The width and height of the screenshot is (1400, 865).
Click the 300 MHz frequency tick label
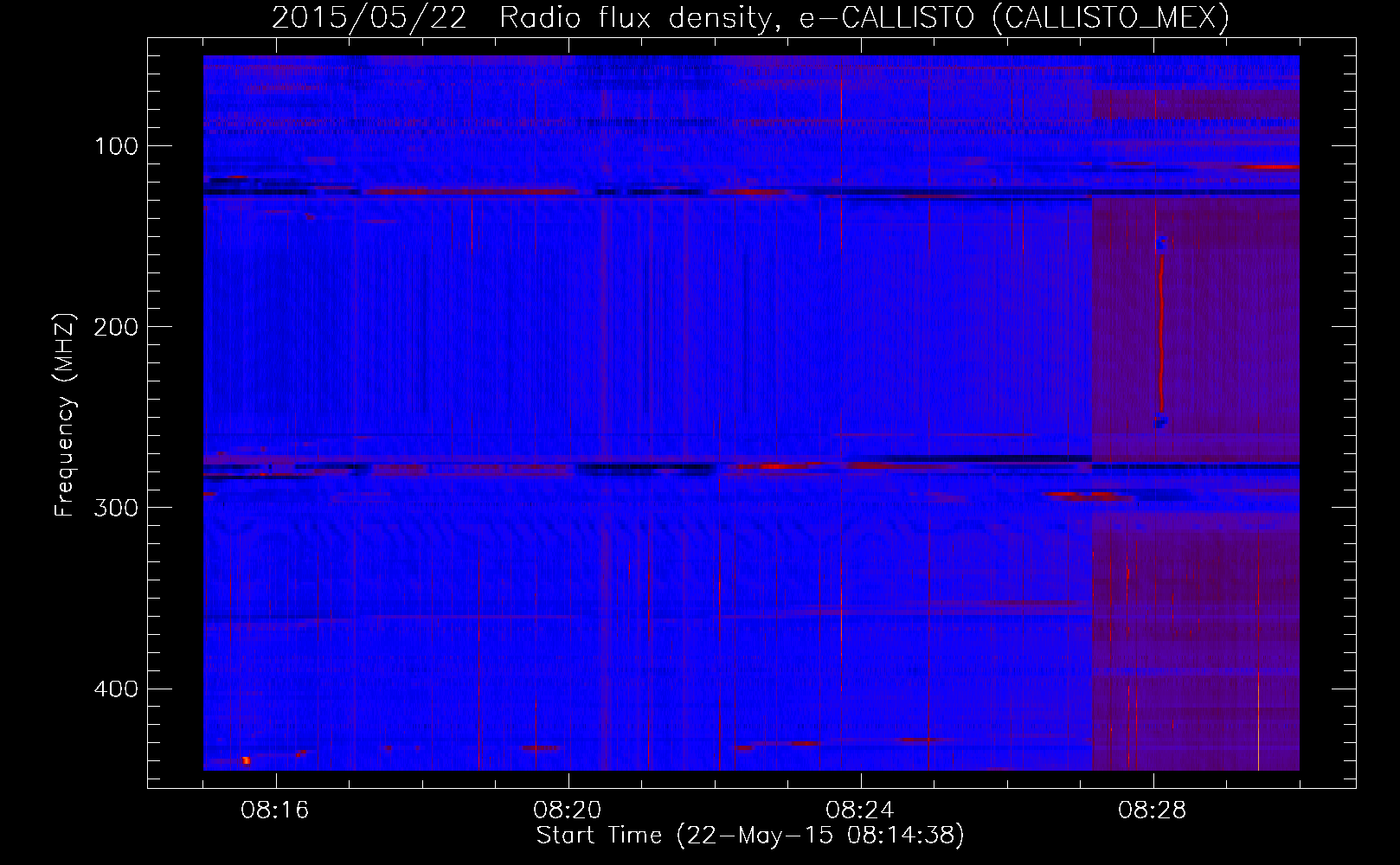pyautogui.click(x=116, y=507)
